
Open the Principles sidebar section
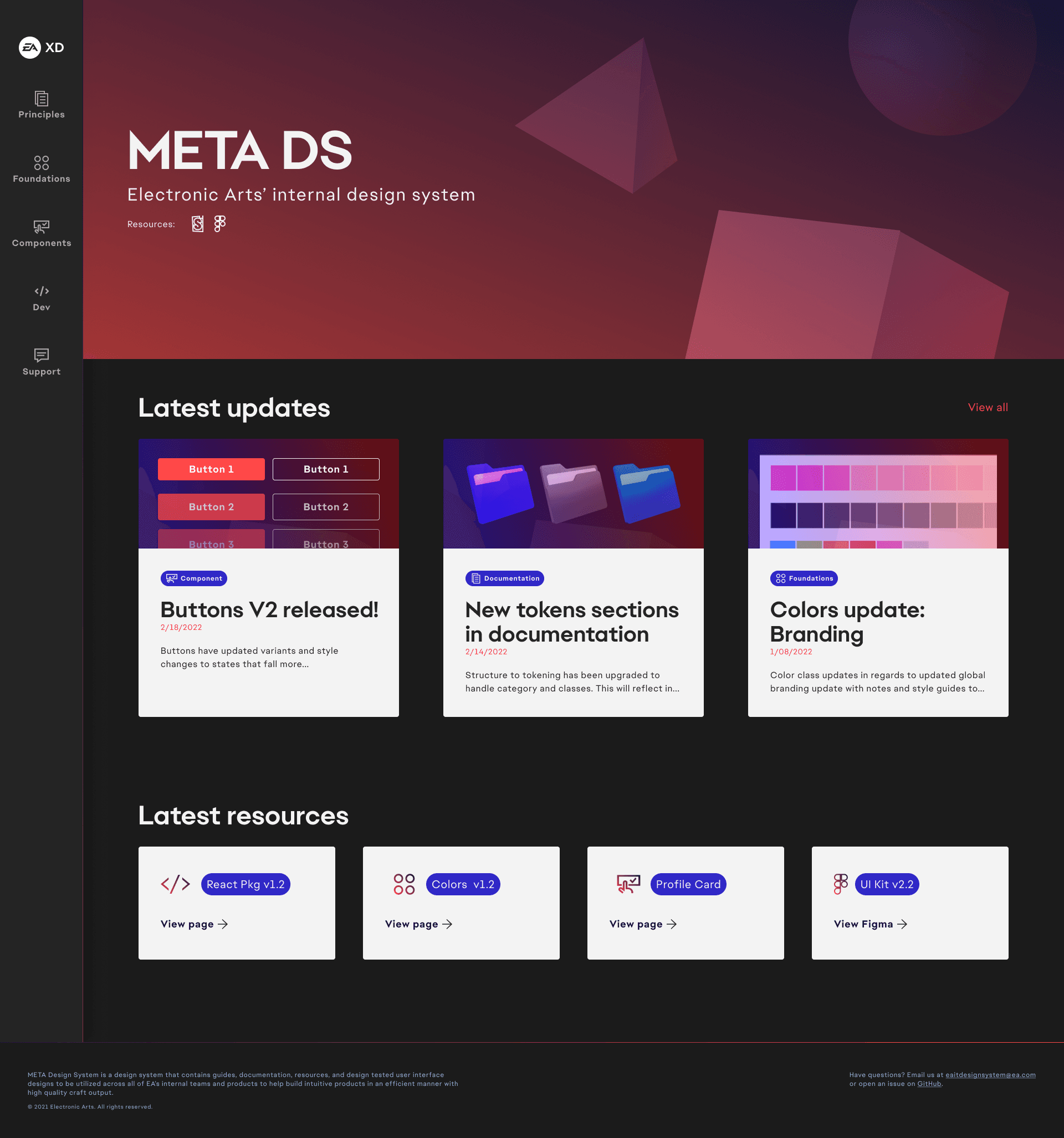[41, 105]
